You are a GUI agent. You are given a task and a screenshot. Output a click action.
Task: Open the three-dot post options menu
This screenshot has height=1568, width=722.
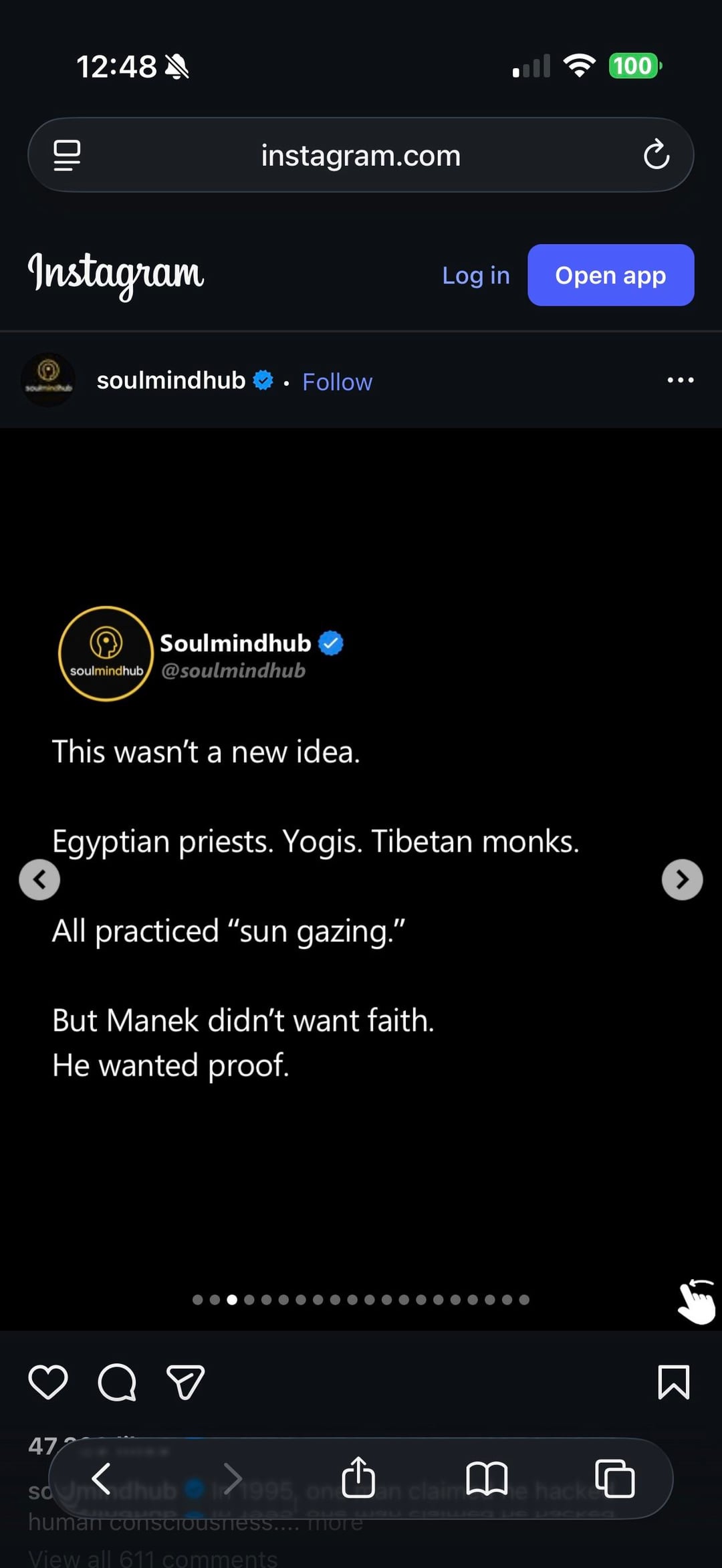pyautogui.click(x=680, y=380)
